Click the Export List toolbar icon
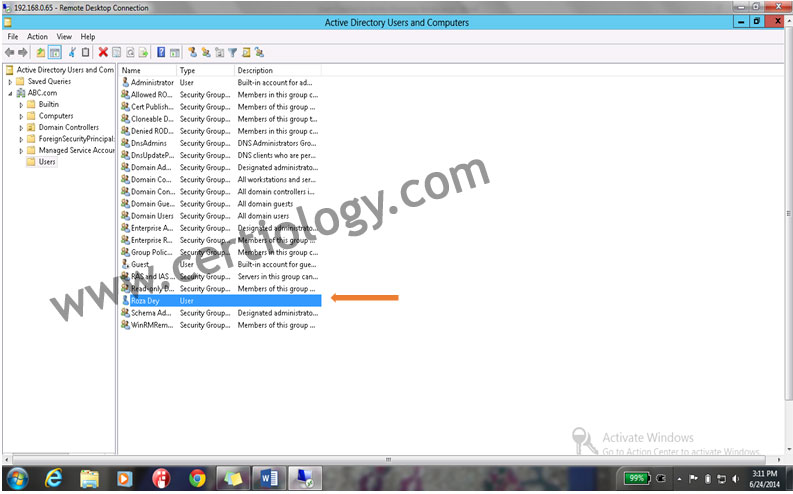Image resolution: width=793 pixels, height=494 pixels. (144, 53)
